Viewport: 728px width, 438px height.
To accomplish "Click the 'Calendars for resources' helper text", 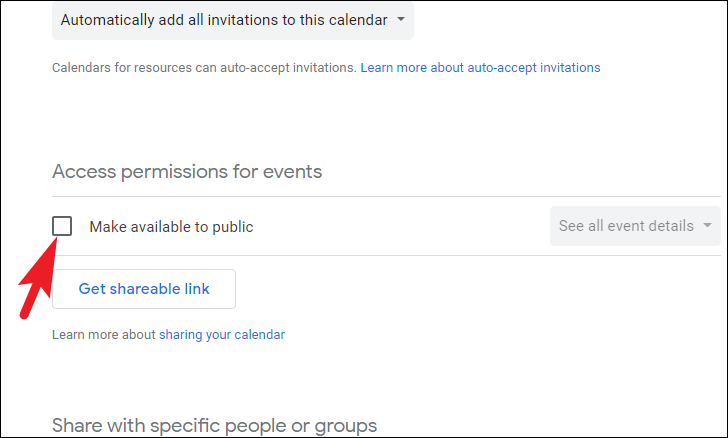I will (204, 68).
